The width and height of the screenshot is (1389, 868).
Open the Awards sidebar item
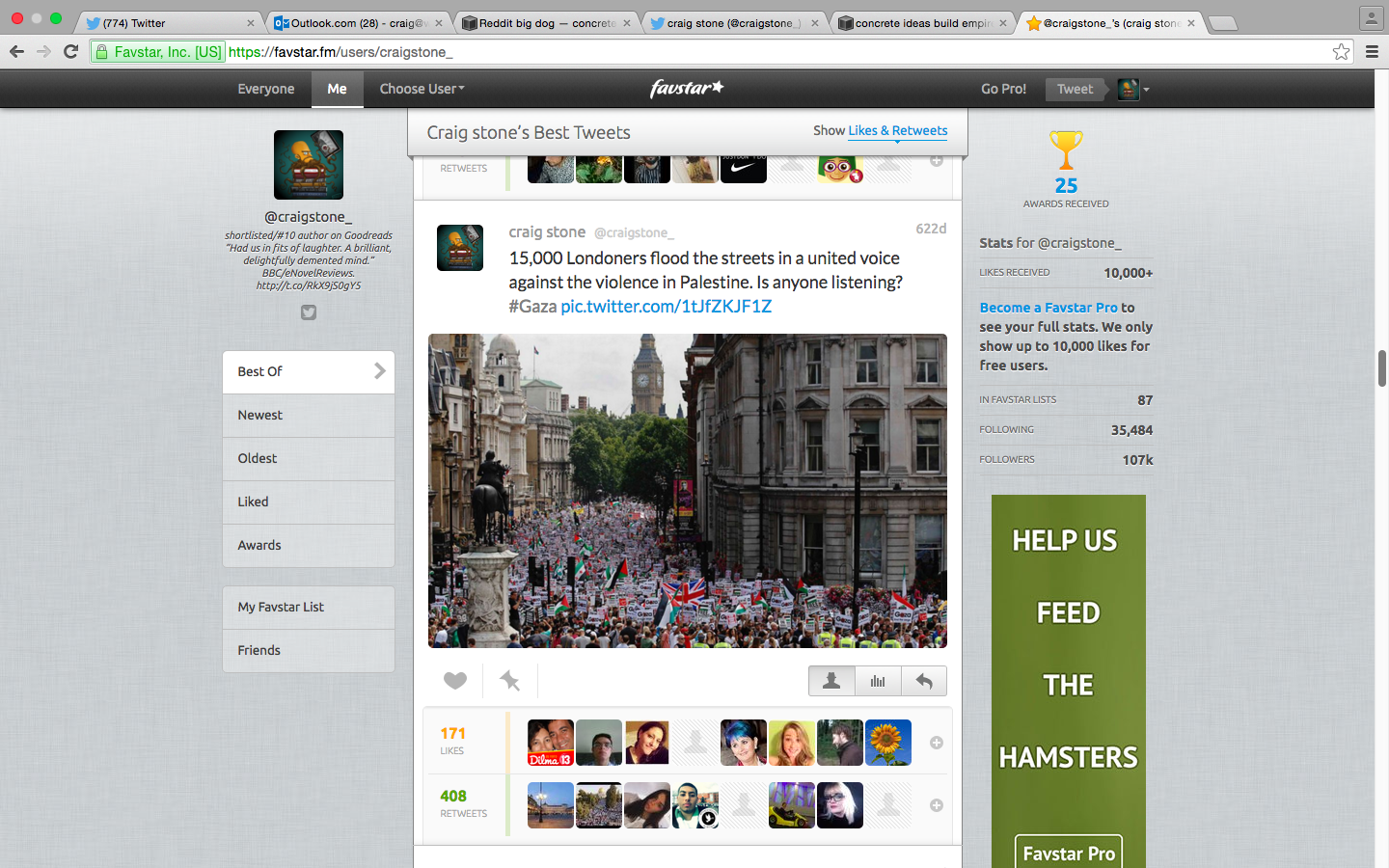point(309,546)
